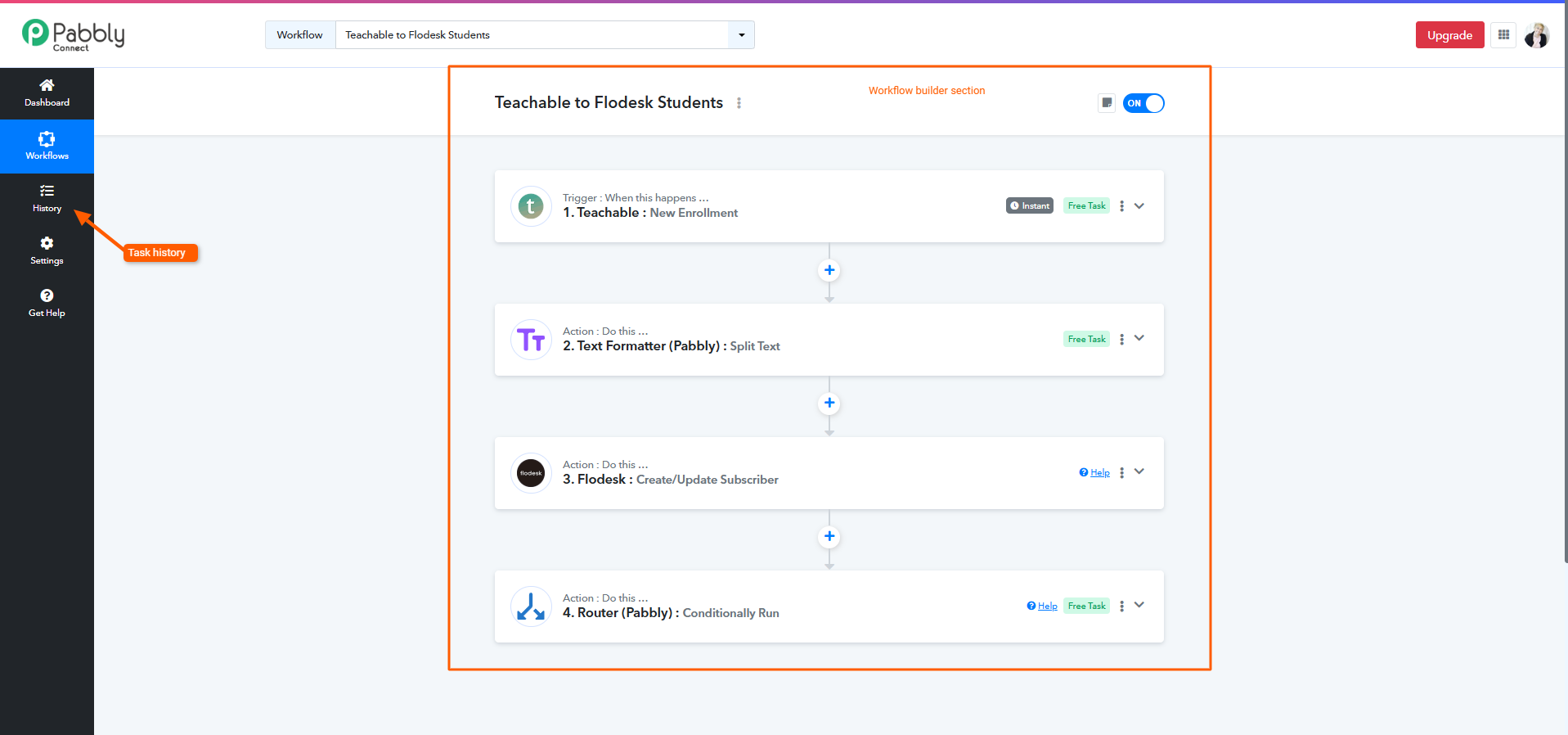Click '1. Teachable : New Enrollment' text
1568x735 pixels.
(650, 213)
